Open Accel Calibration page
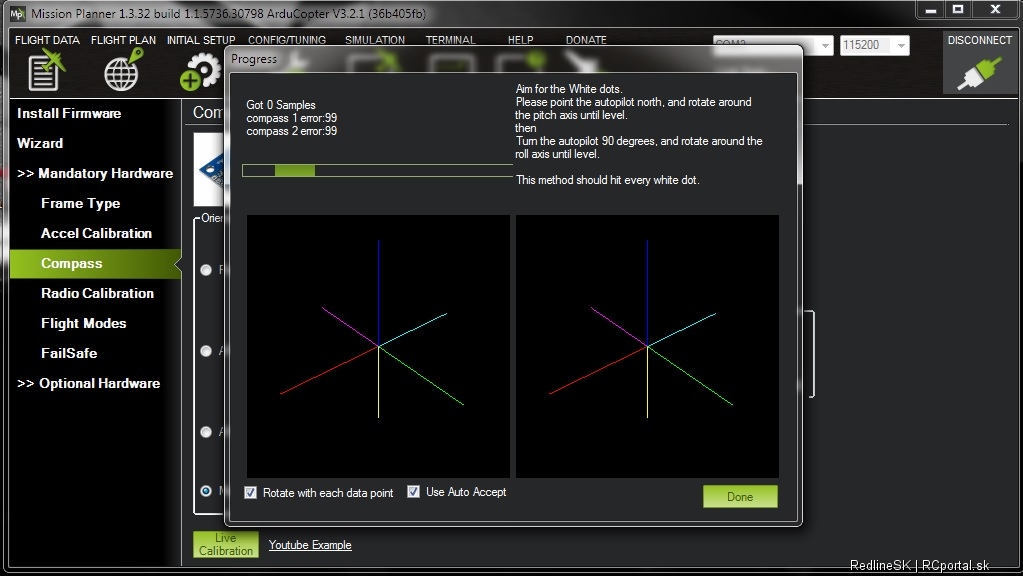 tap(97, 234)
